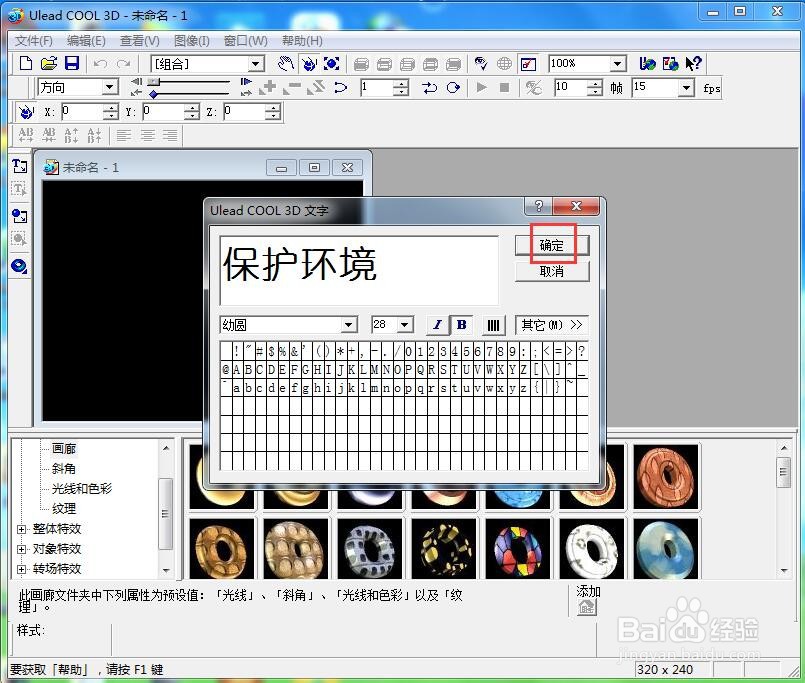This screenshot has height=683, width=805.
Task: Select the 光线和色彩 tree item
Action: click(82, 488)
